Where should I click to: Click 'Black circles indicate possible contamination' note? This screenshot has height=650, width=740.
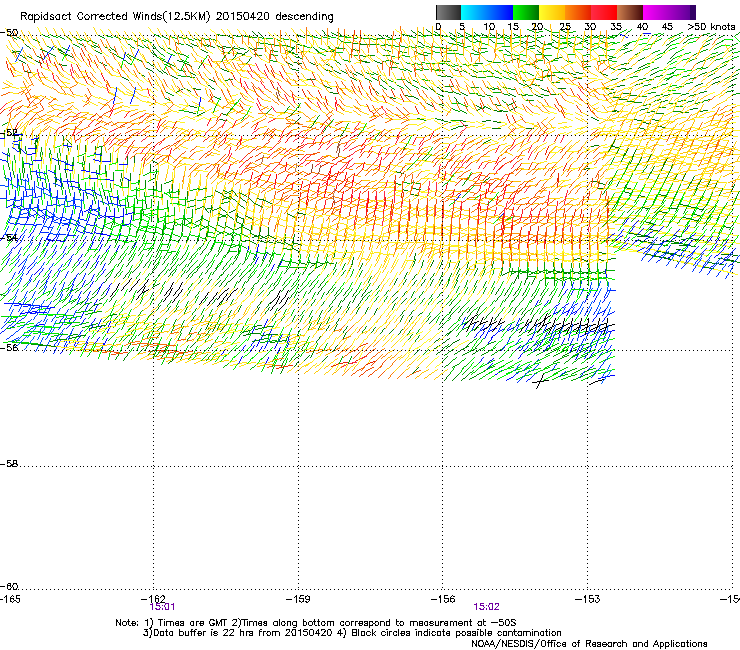[456, 633]
